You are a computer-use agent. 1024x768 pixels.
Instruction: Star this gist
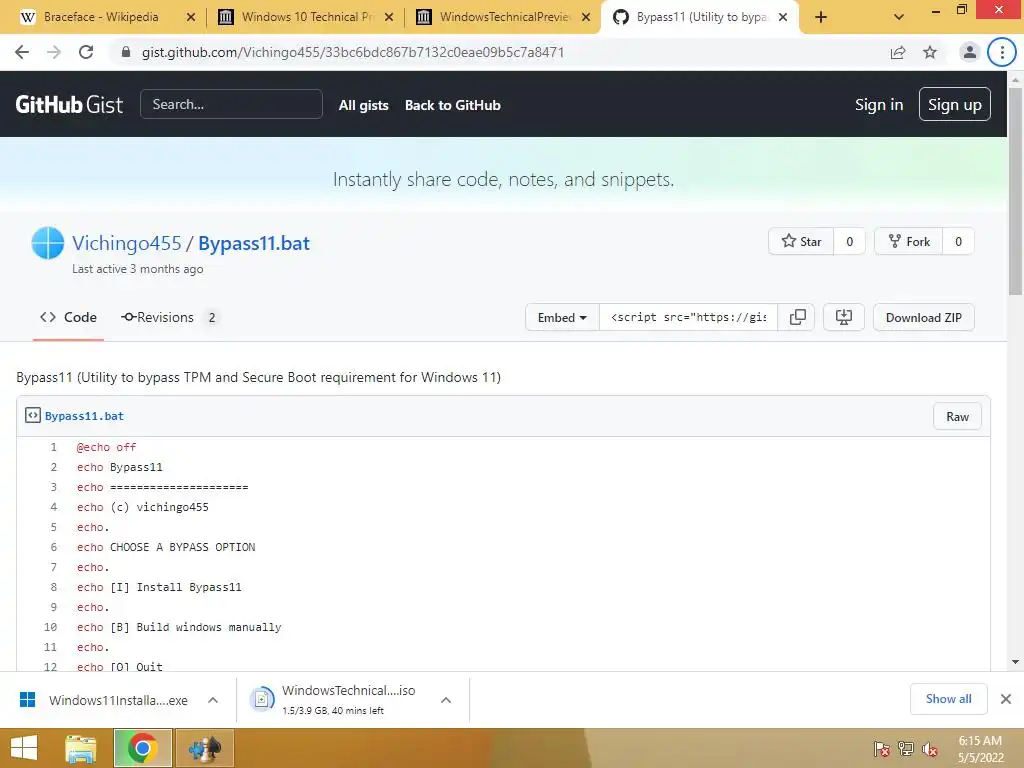point(801,242)
